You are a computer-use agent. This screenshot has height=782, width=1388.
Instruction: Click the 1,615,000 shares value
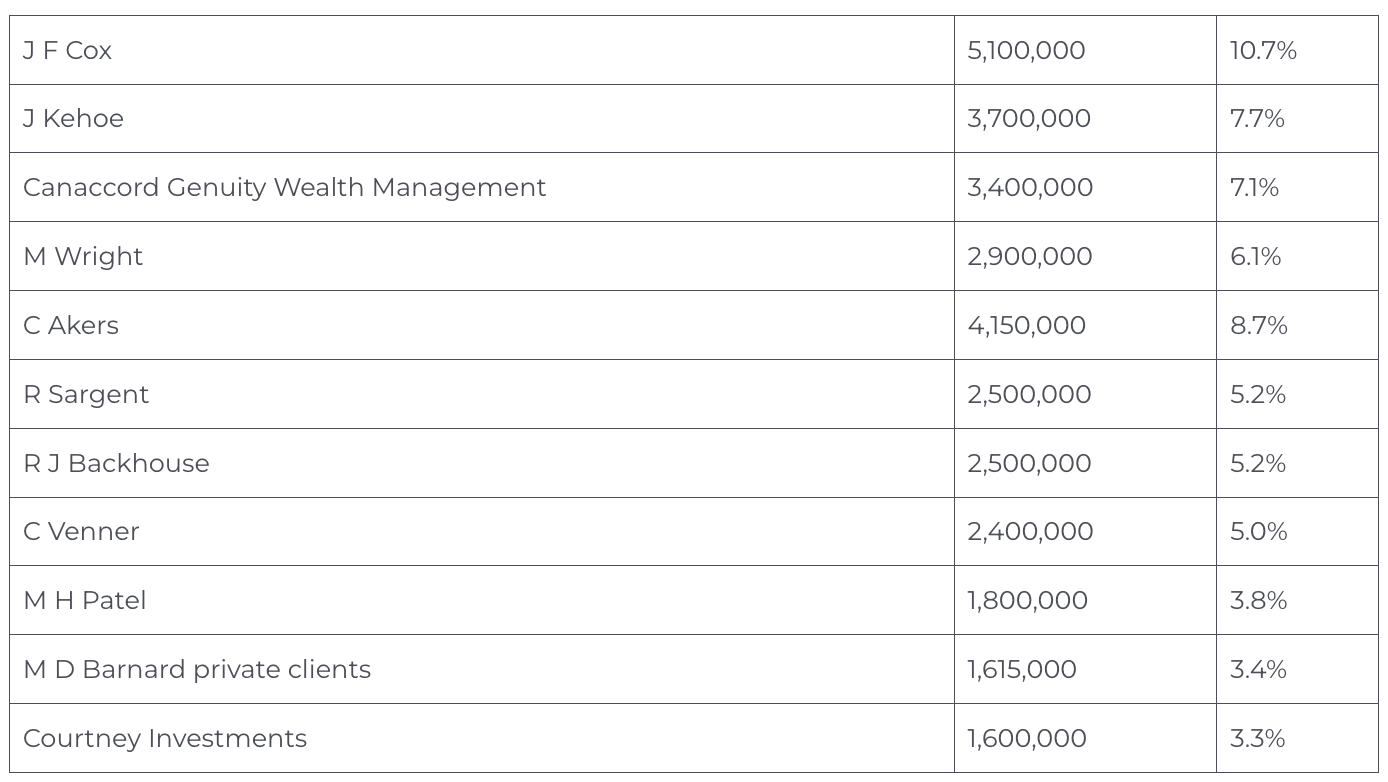click(x=1022, y=669)
